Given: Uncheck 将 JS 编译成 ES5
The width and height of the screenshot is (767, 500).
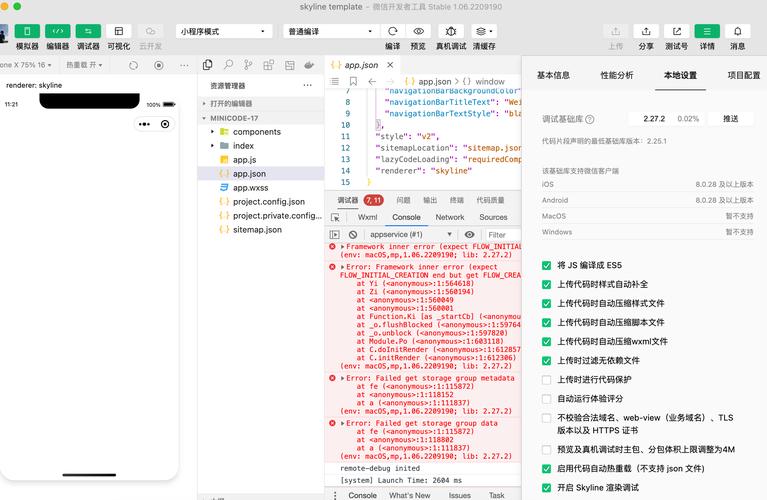Looking at the screenshot, I should coord(546,265).
